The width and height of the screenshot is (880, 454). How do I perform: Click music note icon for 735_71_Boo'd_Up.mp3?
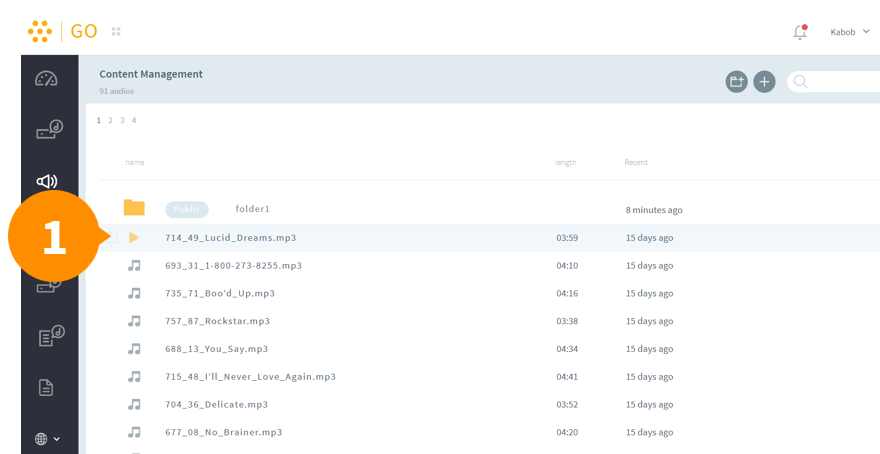134,293
